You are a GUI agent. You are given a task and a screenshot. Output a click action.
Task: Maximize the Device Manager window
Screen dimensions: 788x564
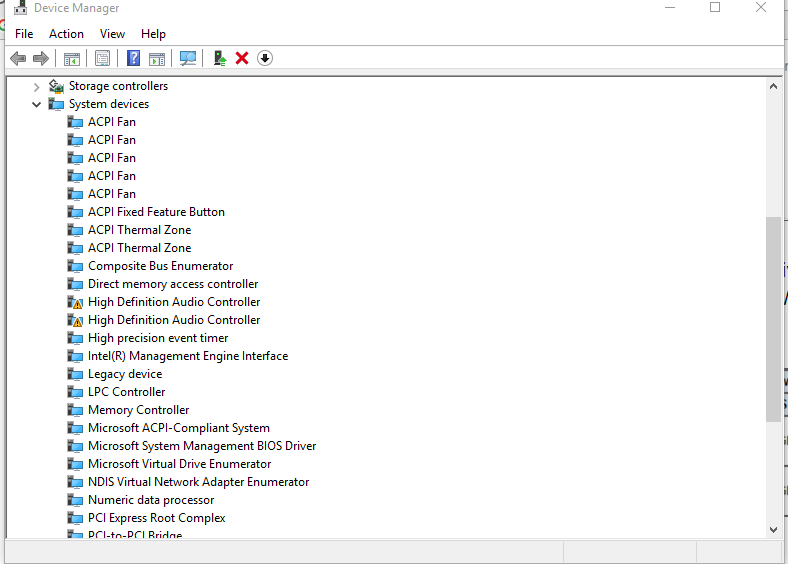click(x=715, y=8)
